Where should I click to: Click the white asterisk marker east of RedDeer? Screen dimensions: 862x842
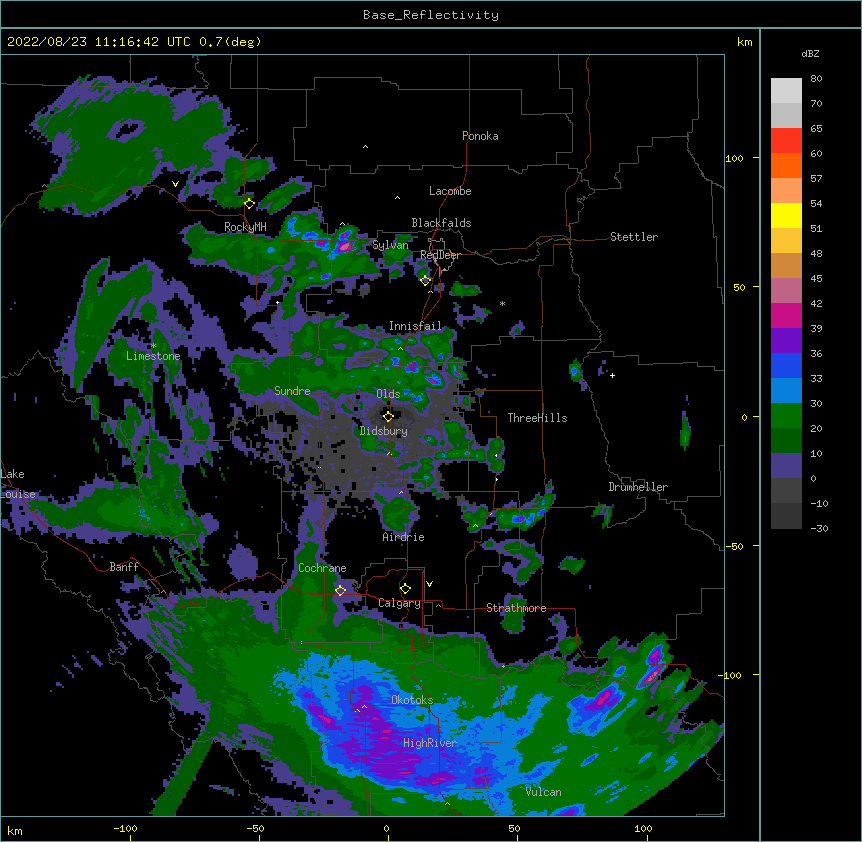click(502, 303)
